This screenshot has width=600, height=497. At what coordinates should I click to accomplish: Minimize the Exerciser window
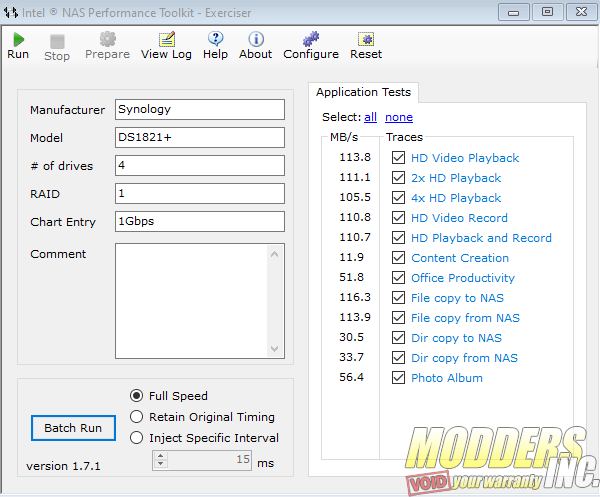coord(514,13)
